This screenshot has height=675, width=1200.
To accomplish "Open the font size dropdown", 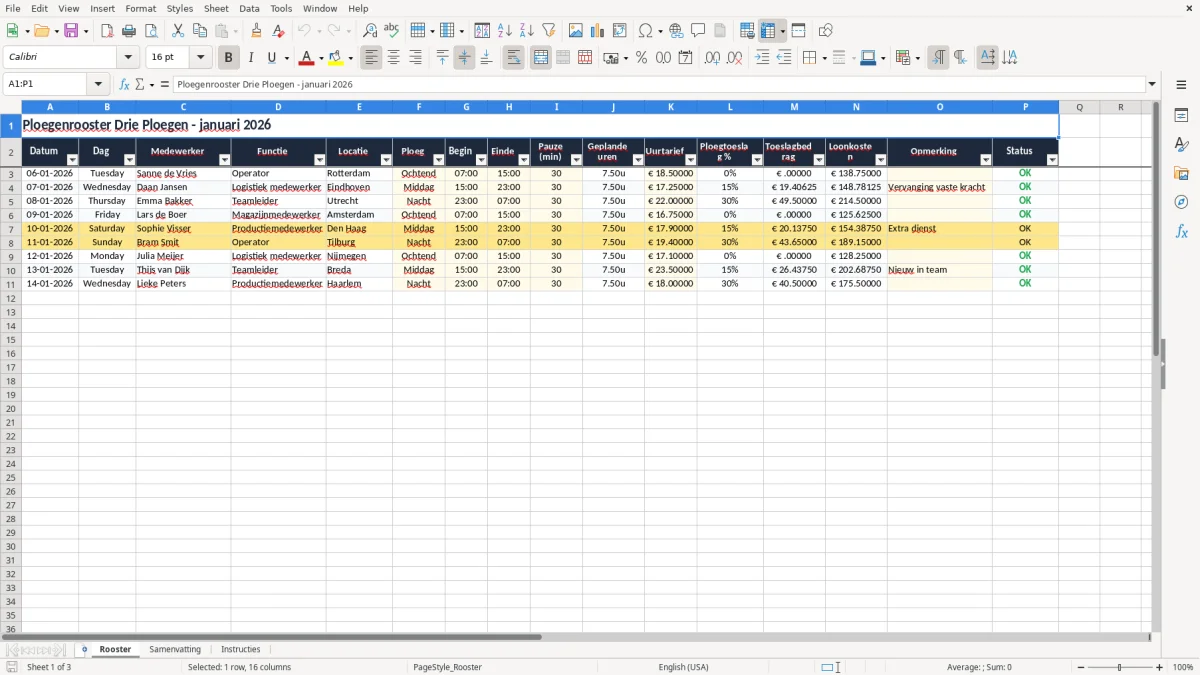I will [x=200, y=58].
